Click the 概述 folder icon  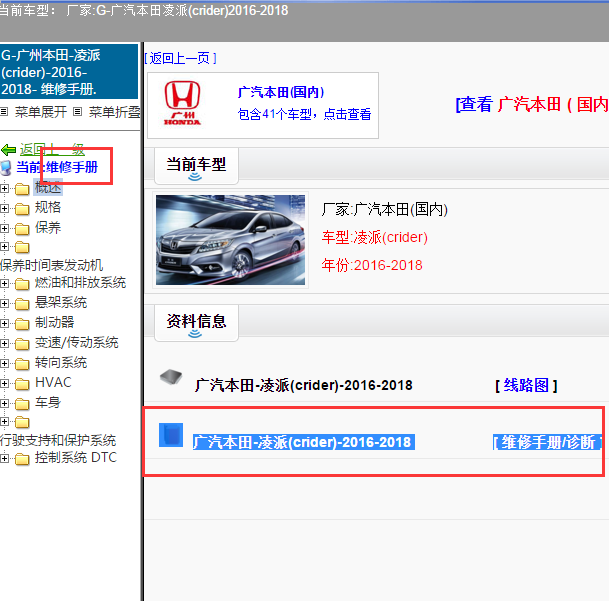[22, 189]
